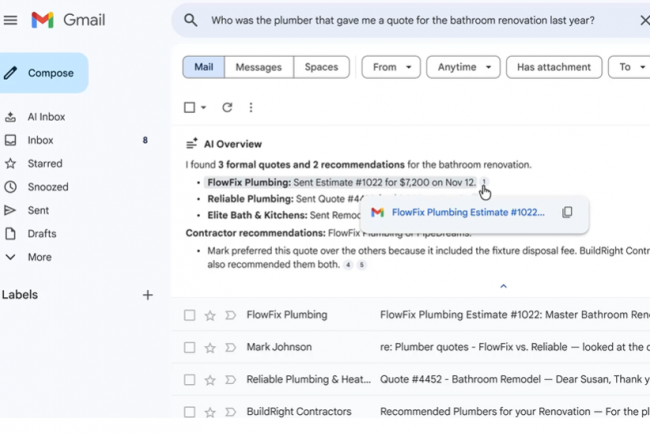Star the Mark Johnson email
Viewport: 650px width, 433px height.
click(210, 347)
